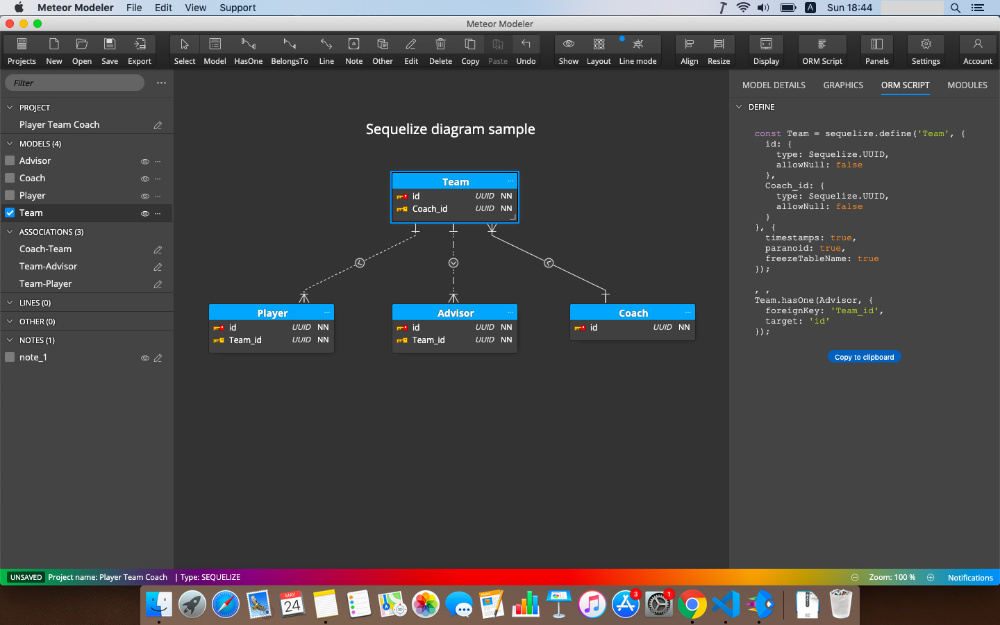Click Copy to clipboard

[864, 357]
